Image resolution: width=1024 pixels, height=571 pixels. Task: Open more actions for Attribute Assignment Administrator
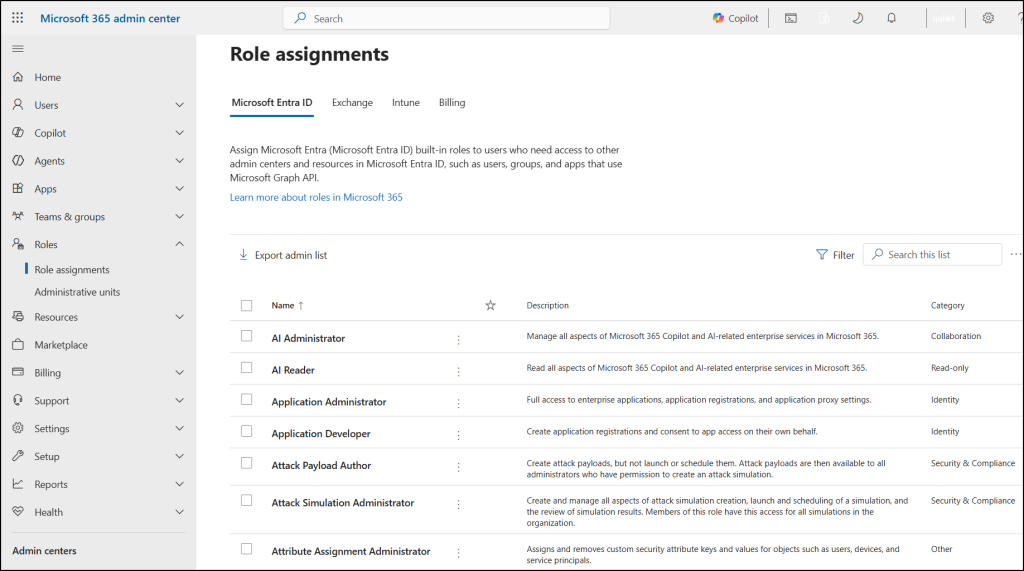[458, 553]
